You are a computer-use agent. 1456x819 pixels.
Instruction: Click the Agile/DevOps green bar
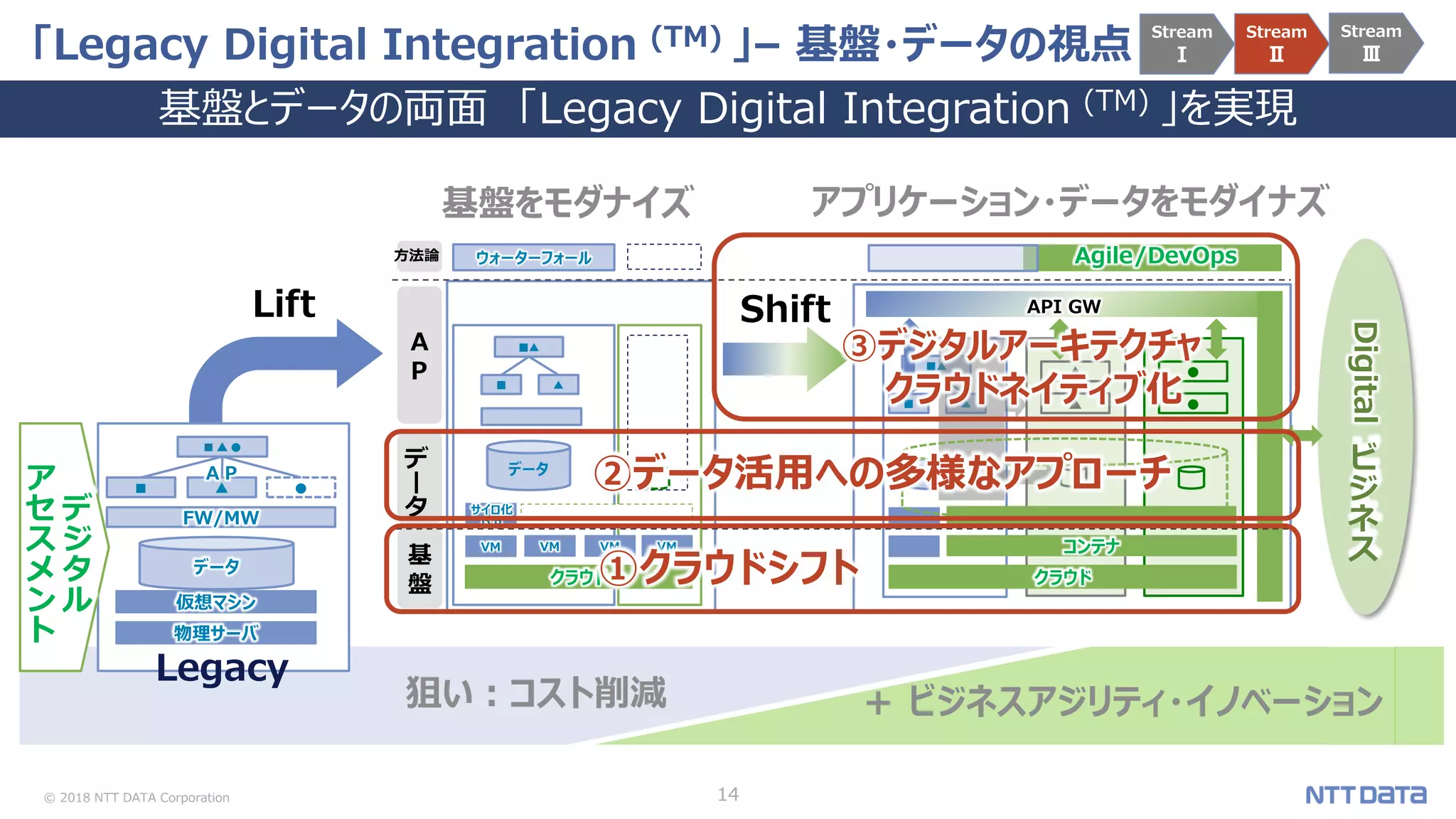1157,257
